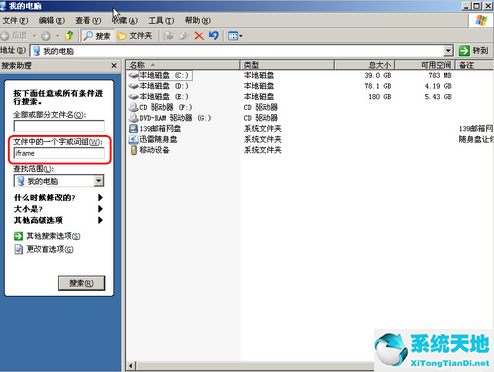Expand 'What size is it' (大小是?) option
The height and width of the screenshot is (372, 494).
58,209
